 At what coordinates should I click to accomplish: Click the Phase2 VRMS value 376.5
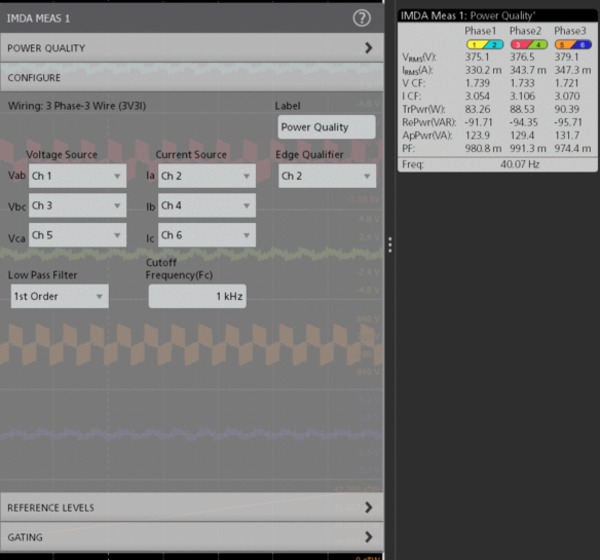pos(522,57)
